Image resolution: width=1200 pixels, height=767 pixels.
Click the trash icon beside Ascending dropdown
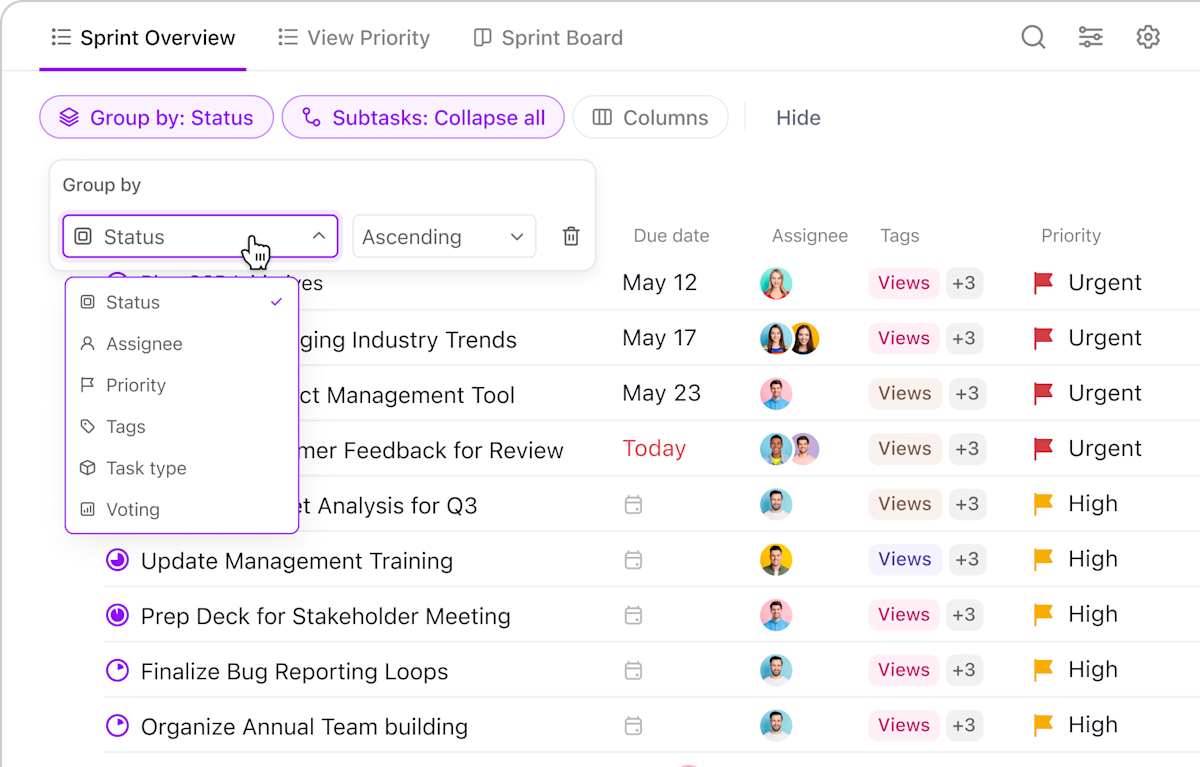click(571, 236)
